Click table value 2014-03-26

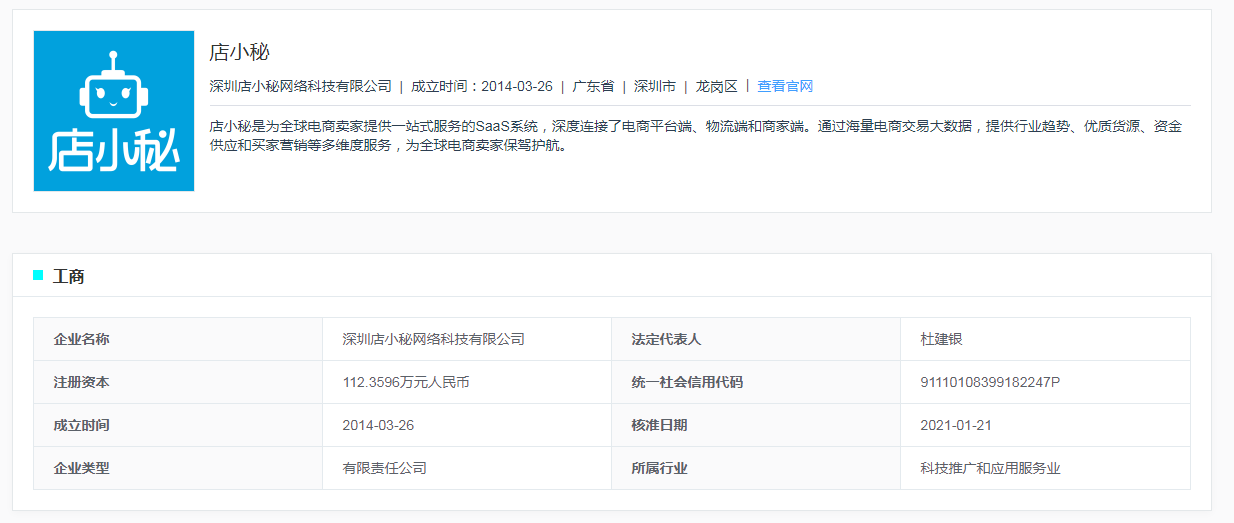378,425
